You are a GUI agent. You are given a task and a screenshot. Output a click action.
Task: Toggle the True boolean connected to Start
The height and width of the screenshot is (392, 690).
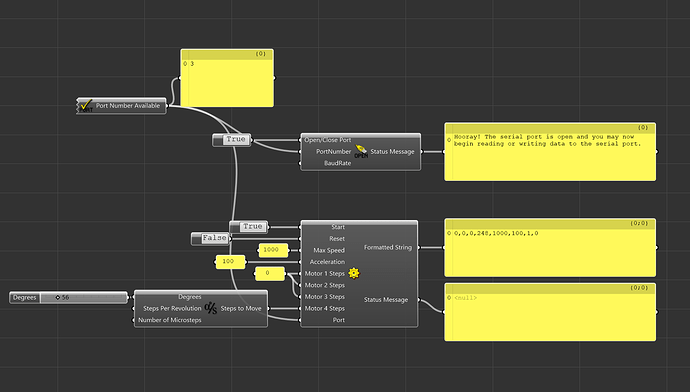tap(249, 227)
